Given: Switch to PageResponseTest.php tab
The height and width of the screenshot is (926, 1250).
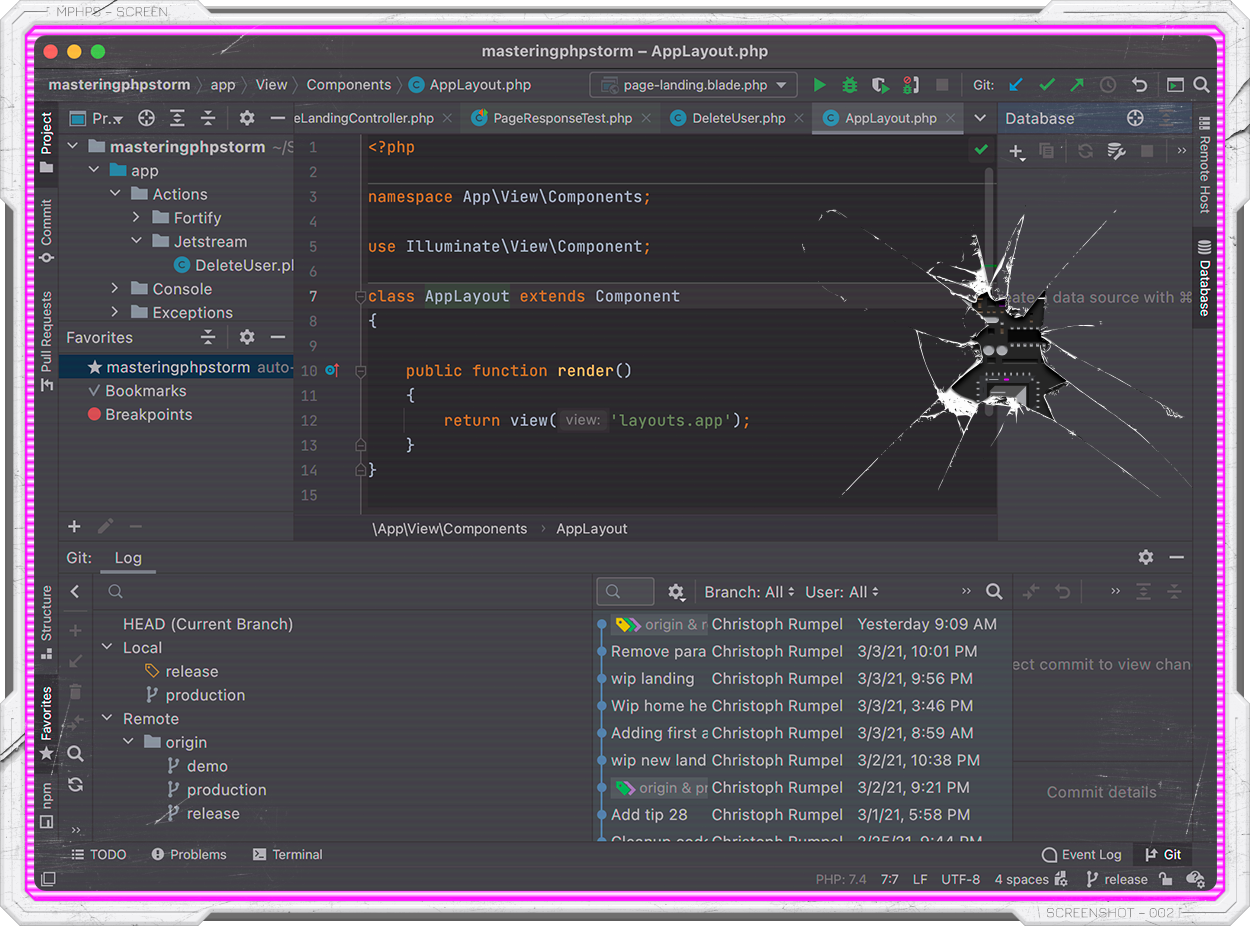Looking at the screenshot, I should pos(563,118).
